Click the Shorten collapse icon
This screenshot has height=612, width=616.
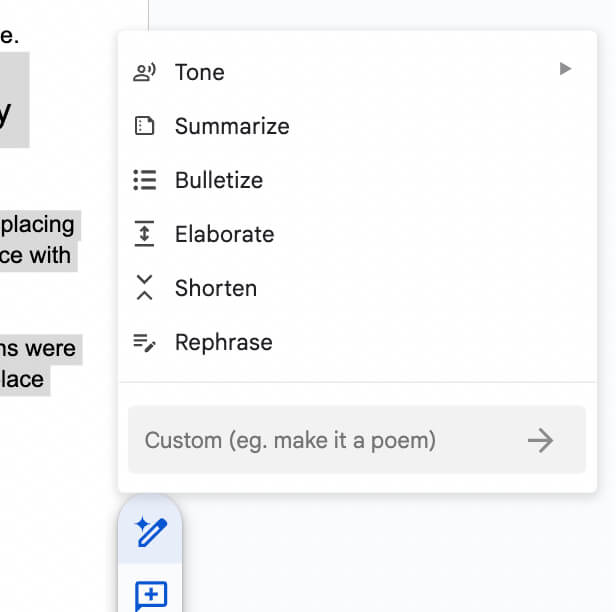click(x=145, y=288)
